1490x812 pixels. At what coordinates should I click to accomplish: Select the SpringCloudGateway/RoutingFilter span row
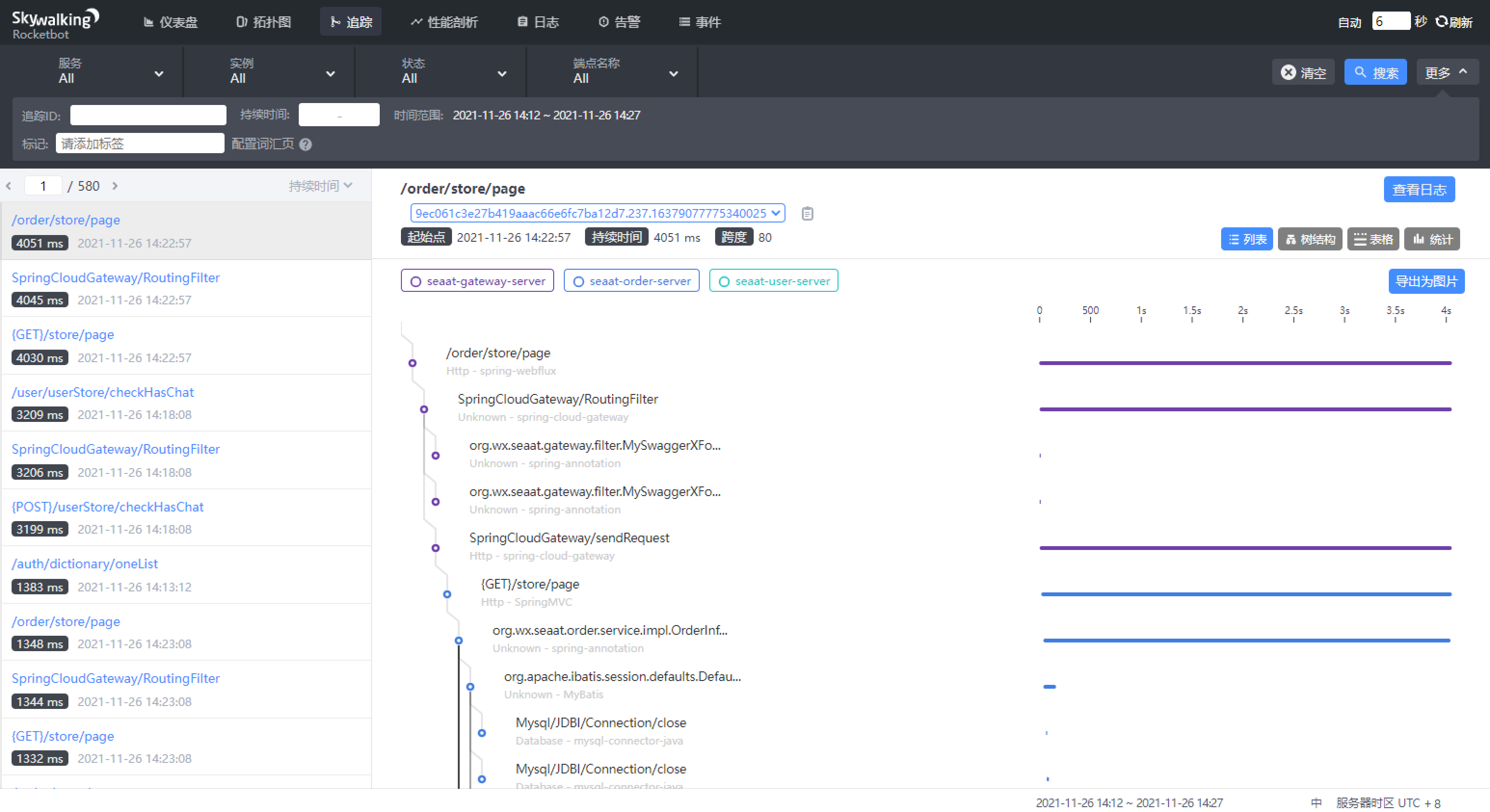click(x=558, y=407)
